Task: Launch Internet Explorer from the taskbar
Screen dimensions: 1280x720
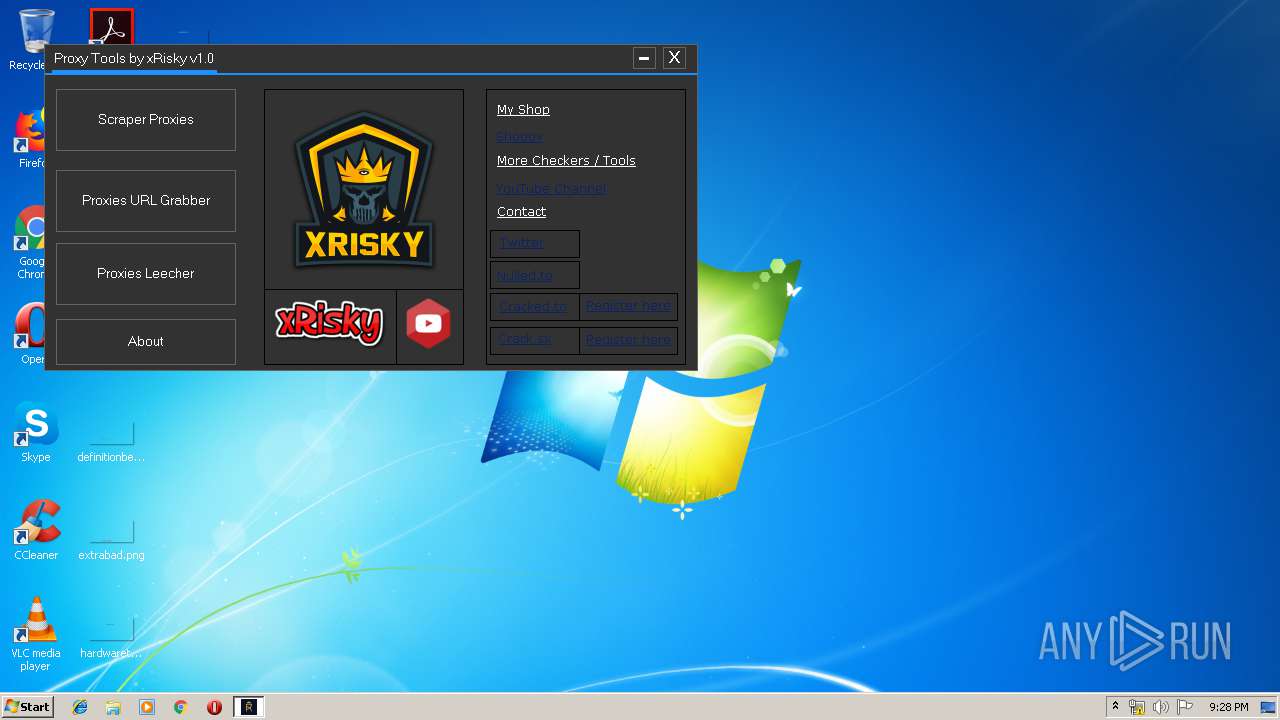Action: [x=80, y=707]
